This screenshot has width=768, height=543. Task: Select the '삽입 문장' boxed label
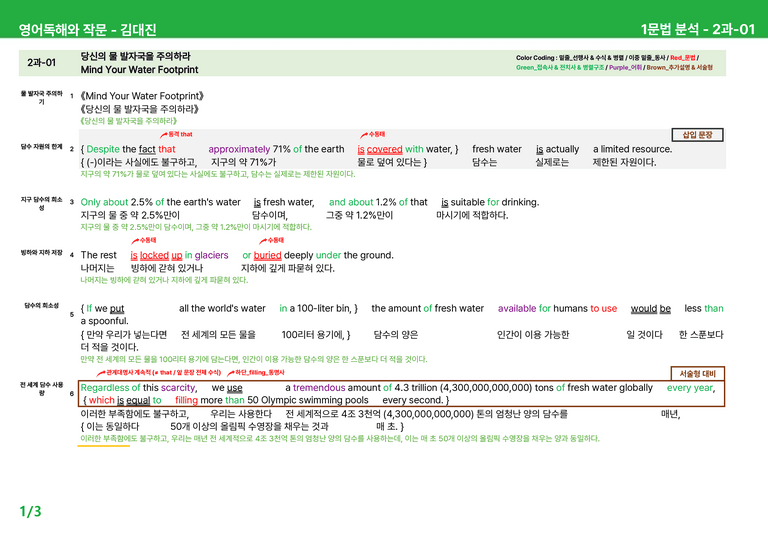coord(697,135)
